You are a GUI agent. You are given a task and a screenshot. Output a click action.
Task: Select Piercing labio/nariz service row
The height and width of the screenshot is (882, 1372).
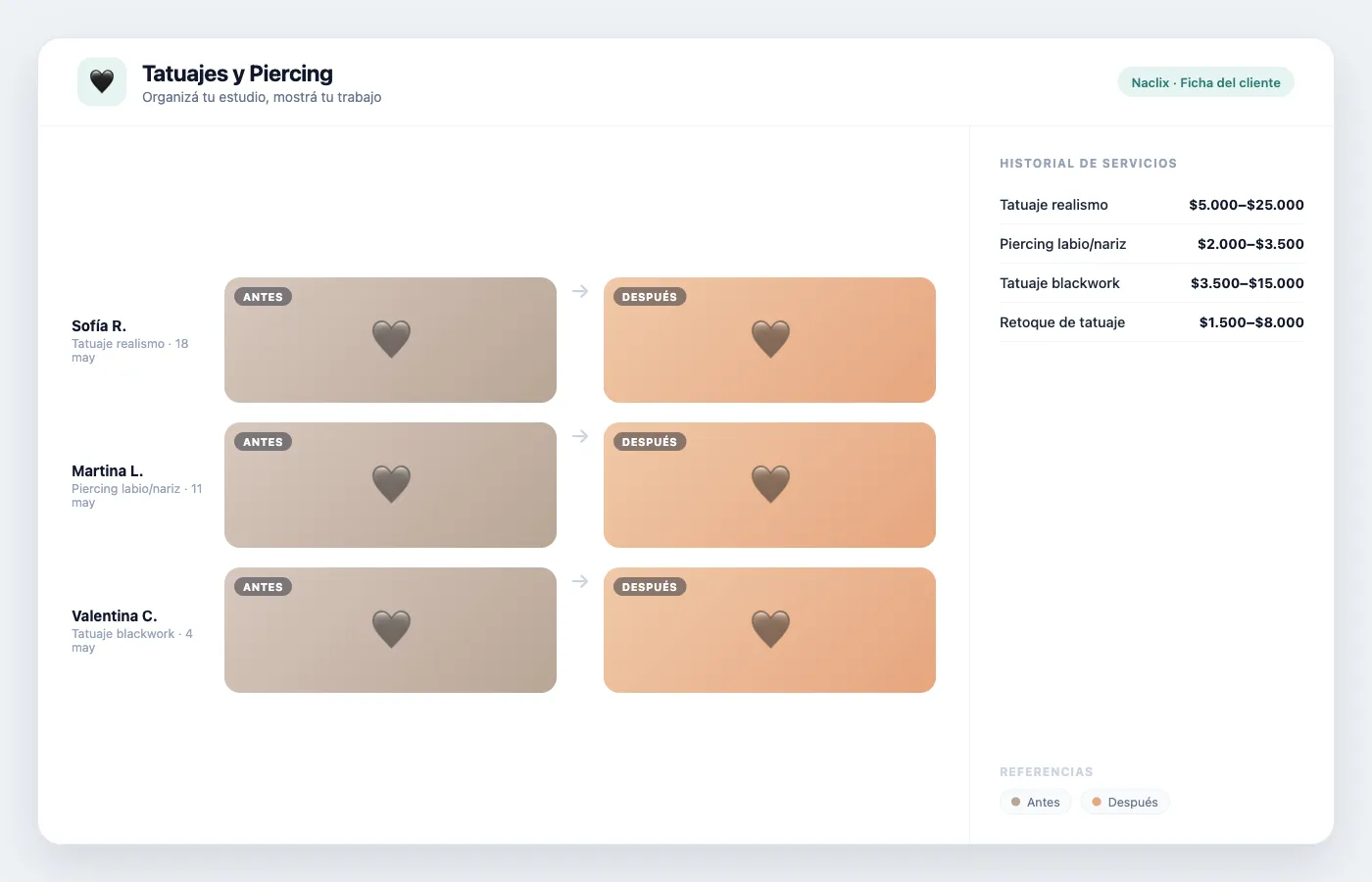click(1151, 244)
